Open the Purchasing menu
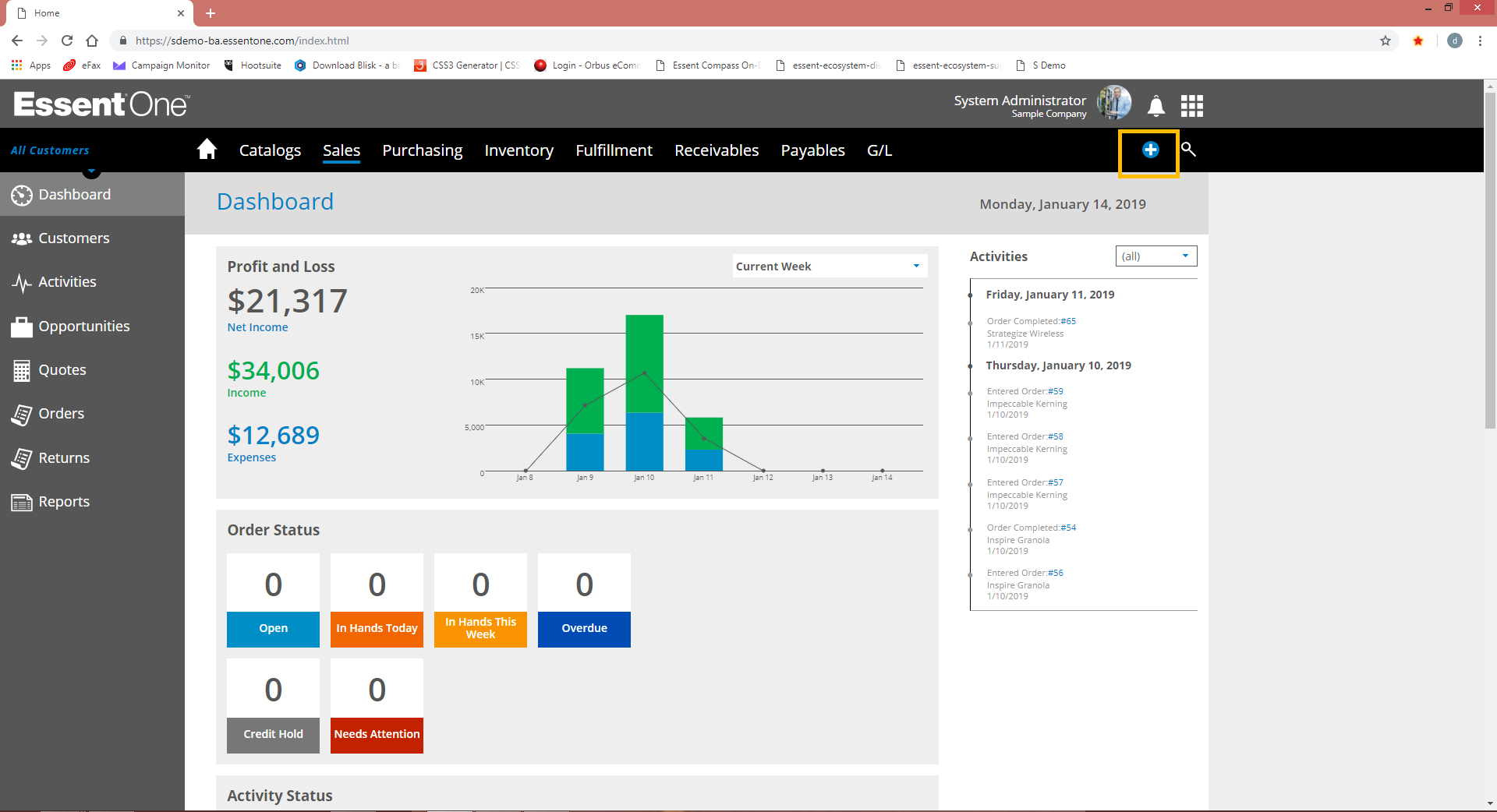This screenshot has height=812, width=1497. coord(423,150)
